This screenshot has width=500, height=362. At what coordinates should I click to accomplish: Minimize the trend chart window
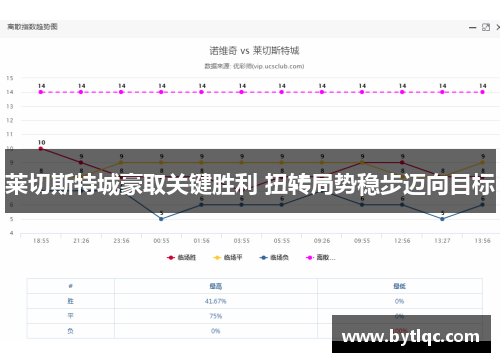(x=472, y=27)
